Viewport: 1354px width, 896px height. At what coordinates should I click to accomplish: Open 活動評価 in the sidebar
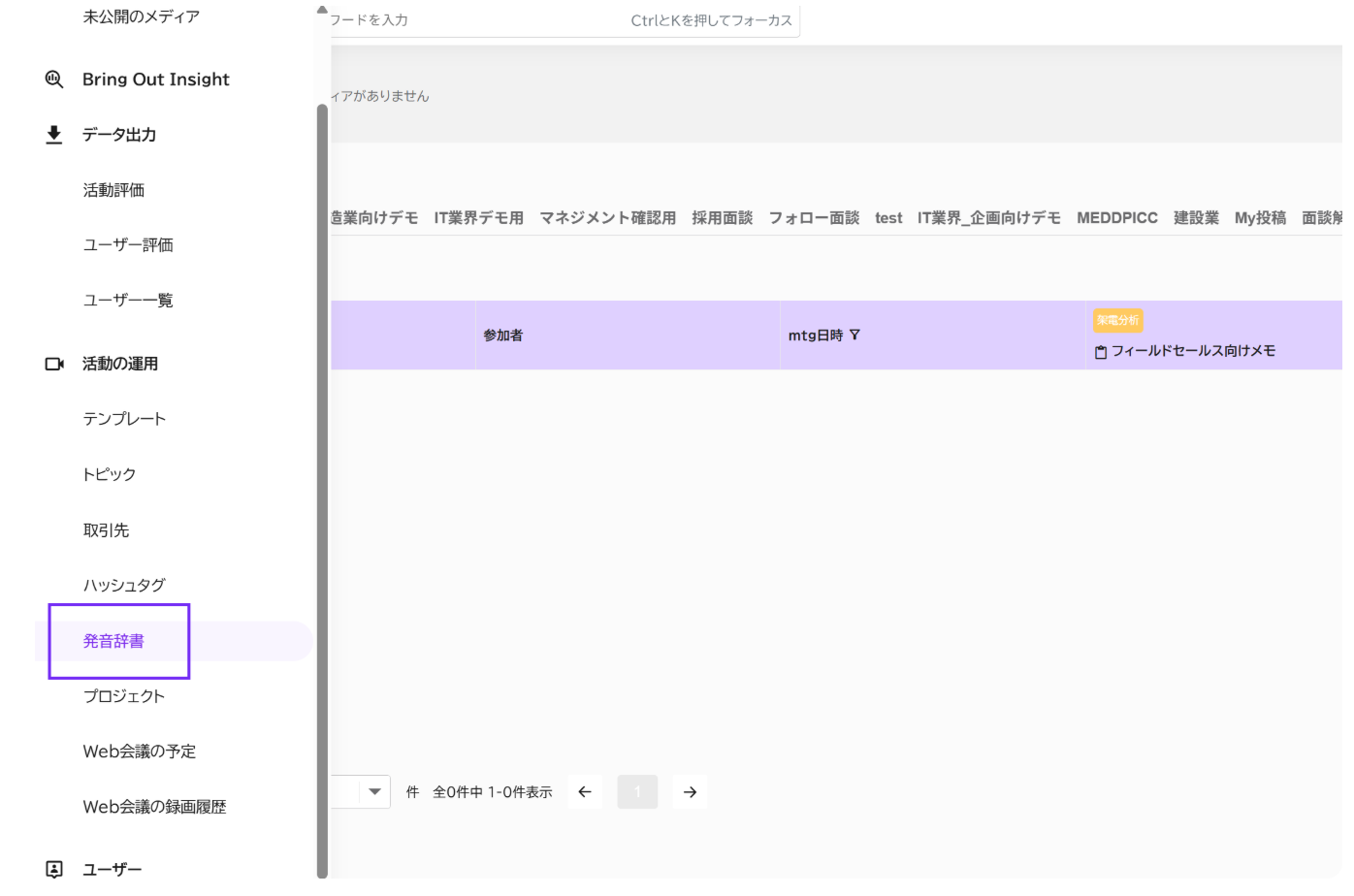point(113,190)
